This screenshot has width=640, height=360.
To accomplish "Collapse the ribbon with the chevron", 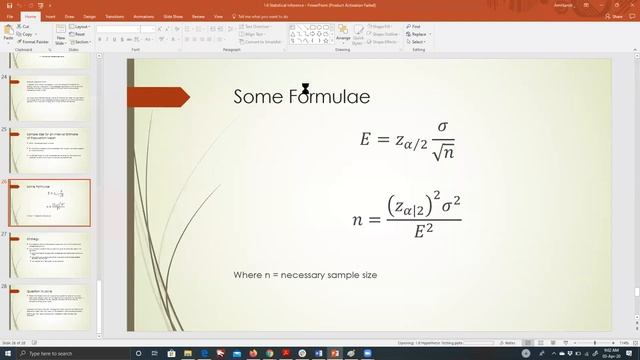I will click(635, 49).
